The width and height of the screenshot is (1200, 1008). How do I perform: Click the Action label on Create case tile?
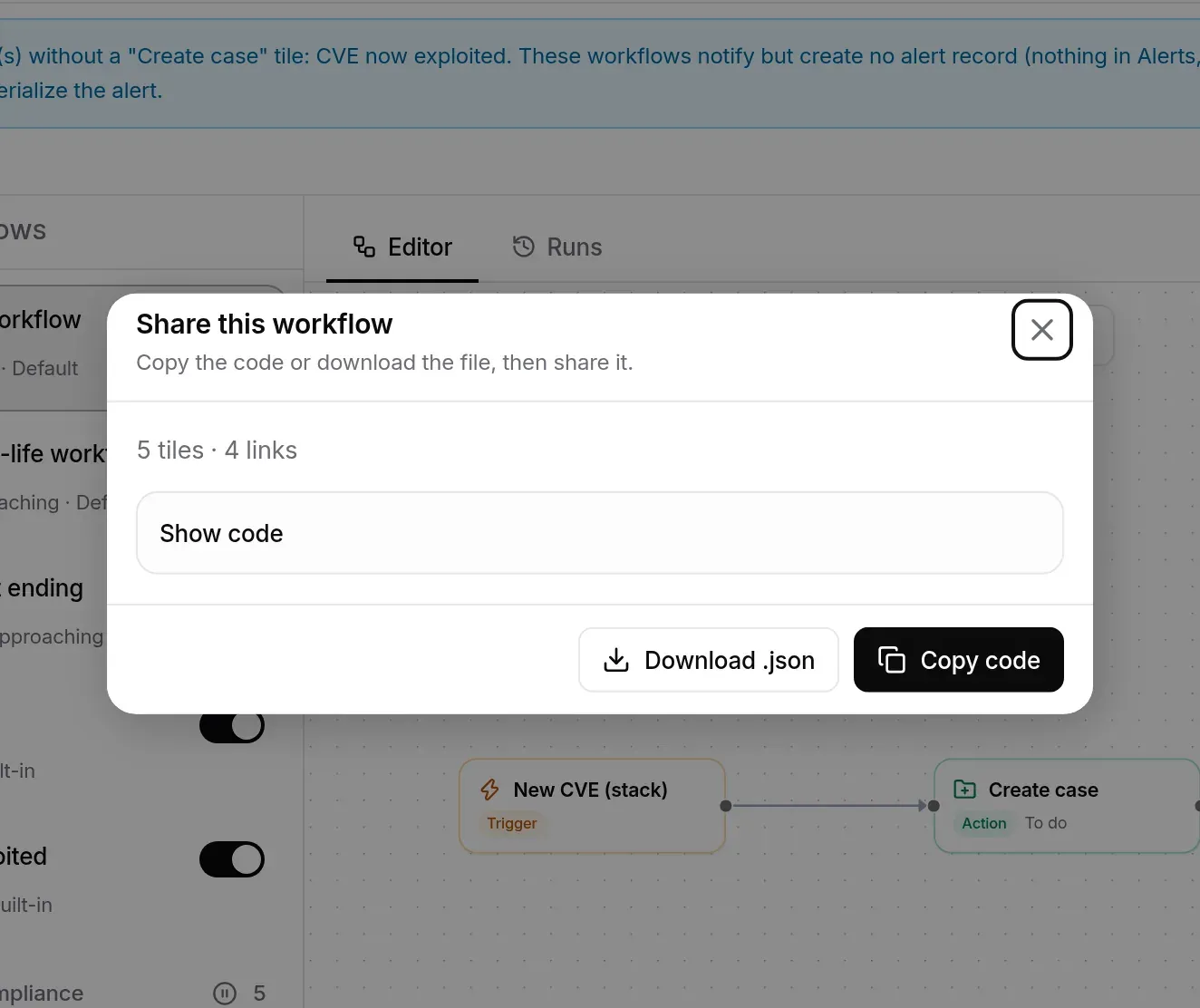click(x=984, y=823)
